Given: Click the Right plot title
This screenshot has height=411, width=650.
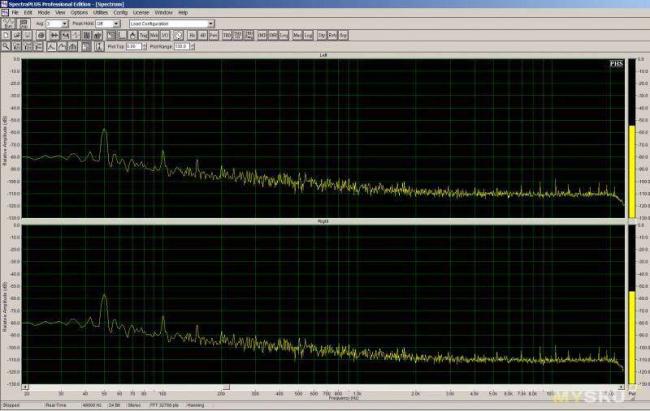Looking at the screenshot, I should pyautogui.click(x=323, y=221).
